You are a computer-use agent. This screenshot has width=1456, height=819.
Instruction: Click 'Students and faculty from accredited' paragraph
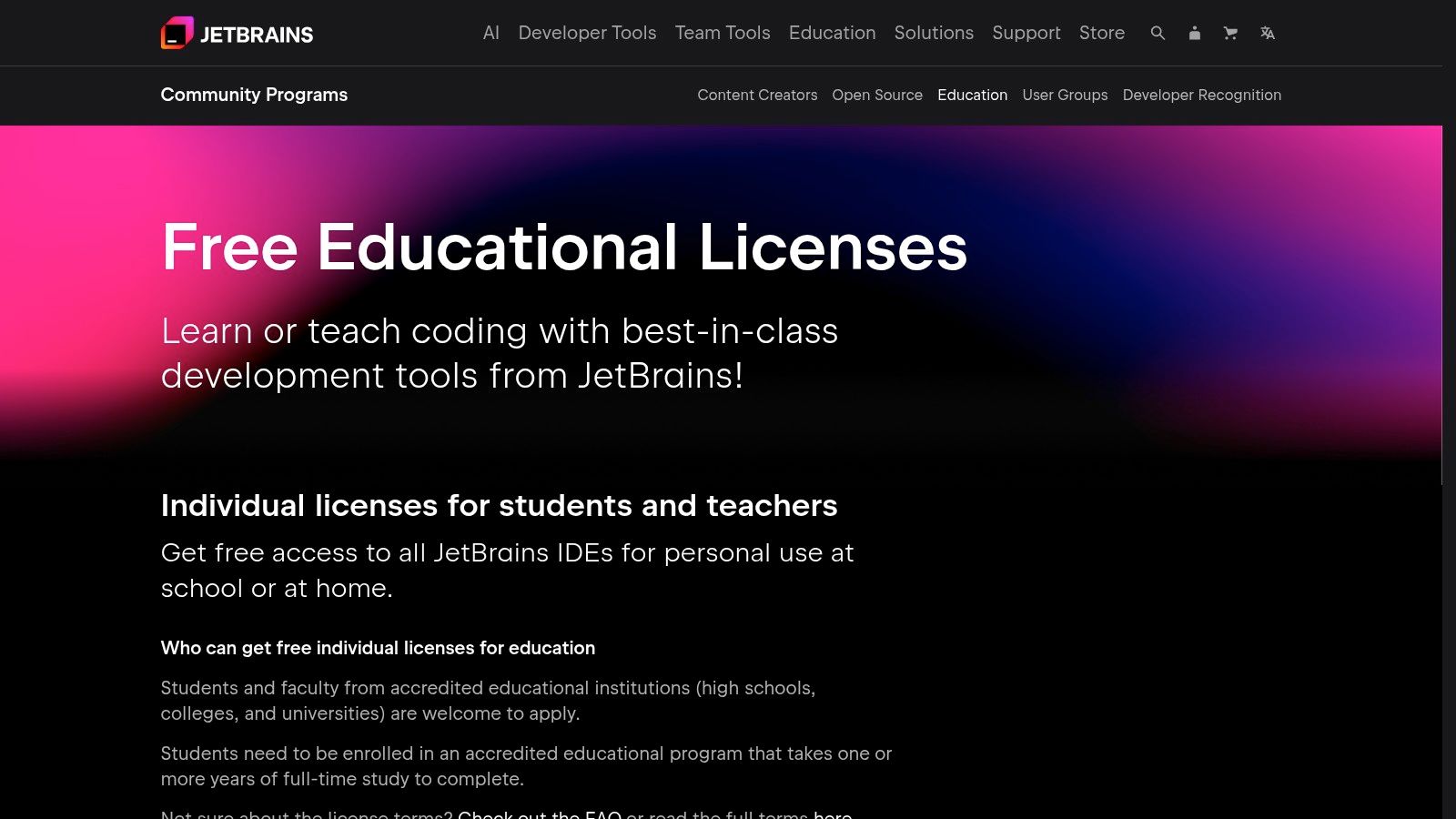(x=488, y=701)
